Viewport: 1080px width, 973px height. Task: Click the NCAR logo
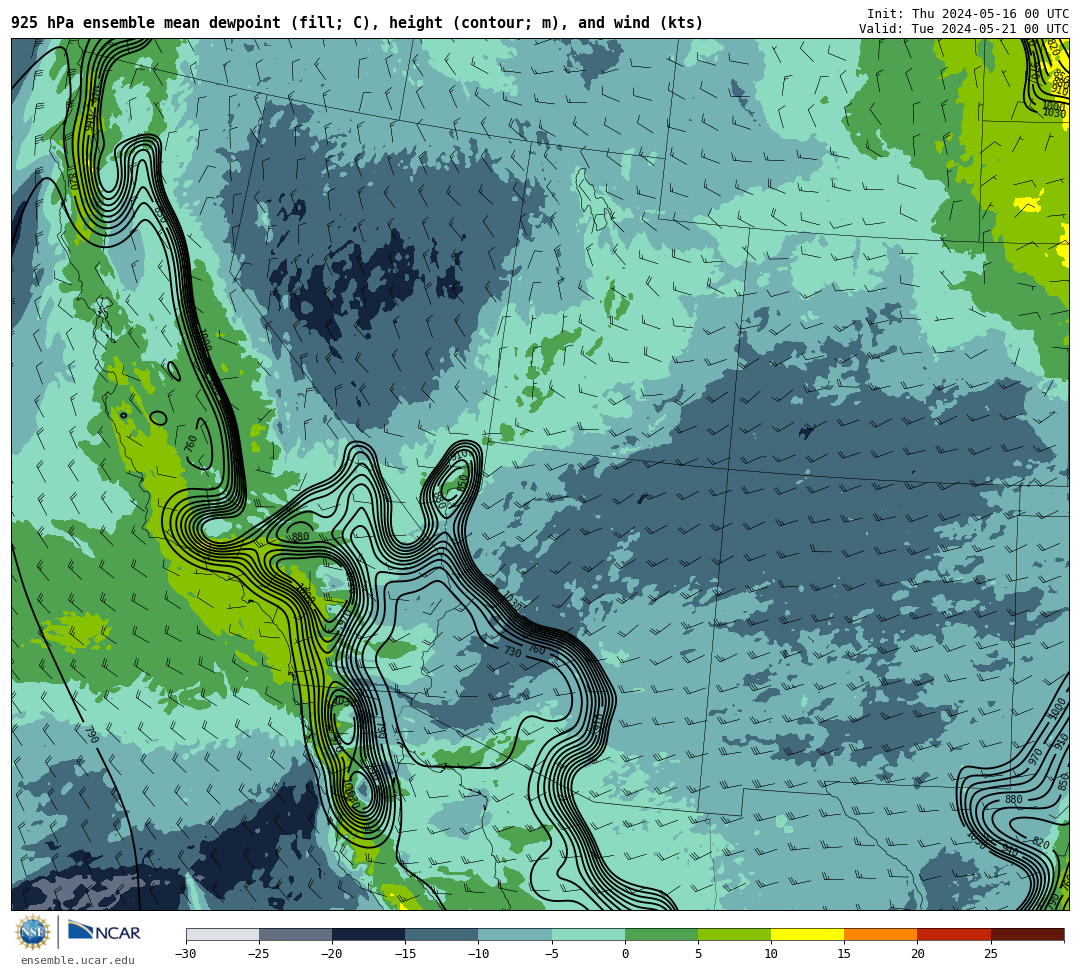click(x=104, y=931)
